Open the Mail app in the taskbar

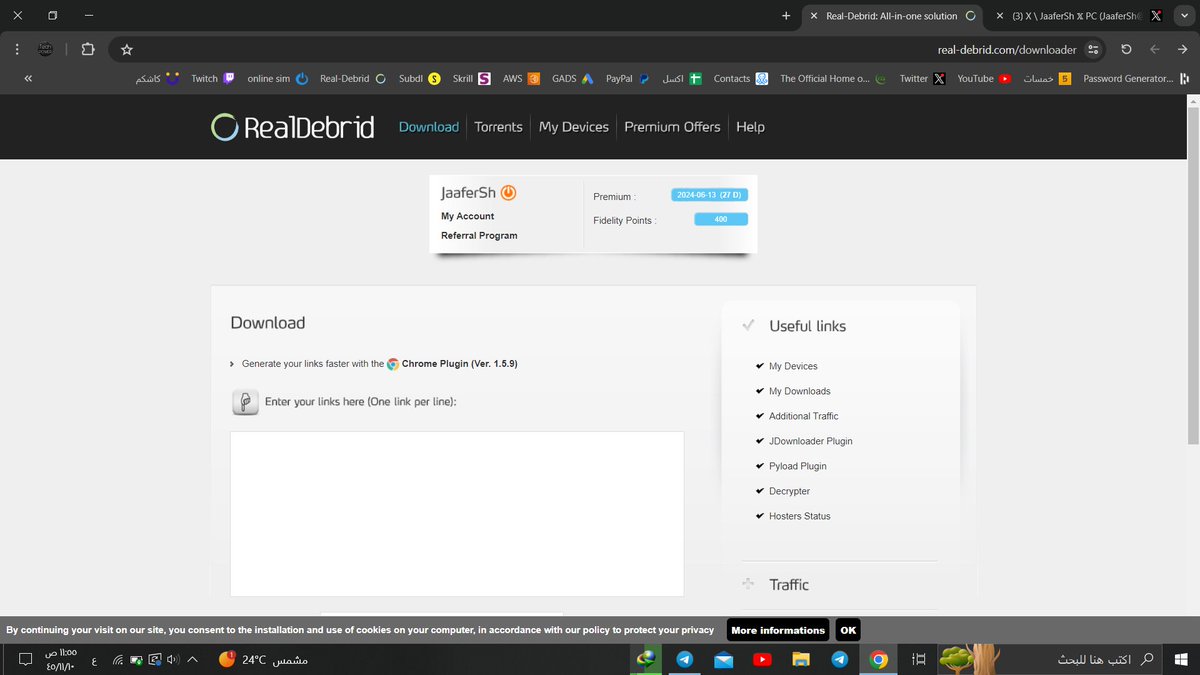tap(723, 659)
